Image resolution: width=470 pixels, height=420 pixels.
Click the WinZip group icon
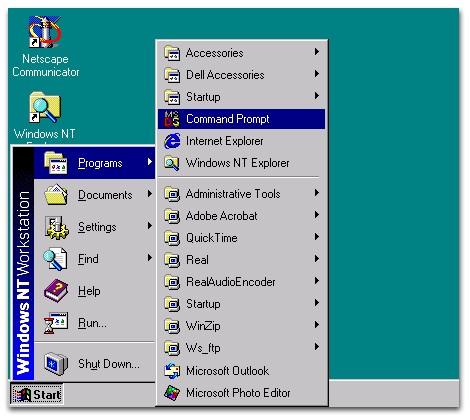[x=172, y=326]
